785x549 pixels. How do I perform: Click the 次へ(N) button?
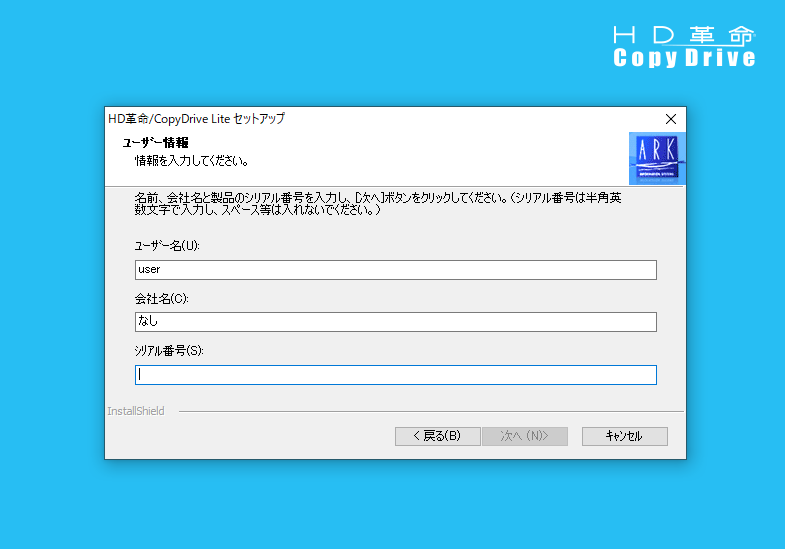click(x=525, y=436)
